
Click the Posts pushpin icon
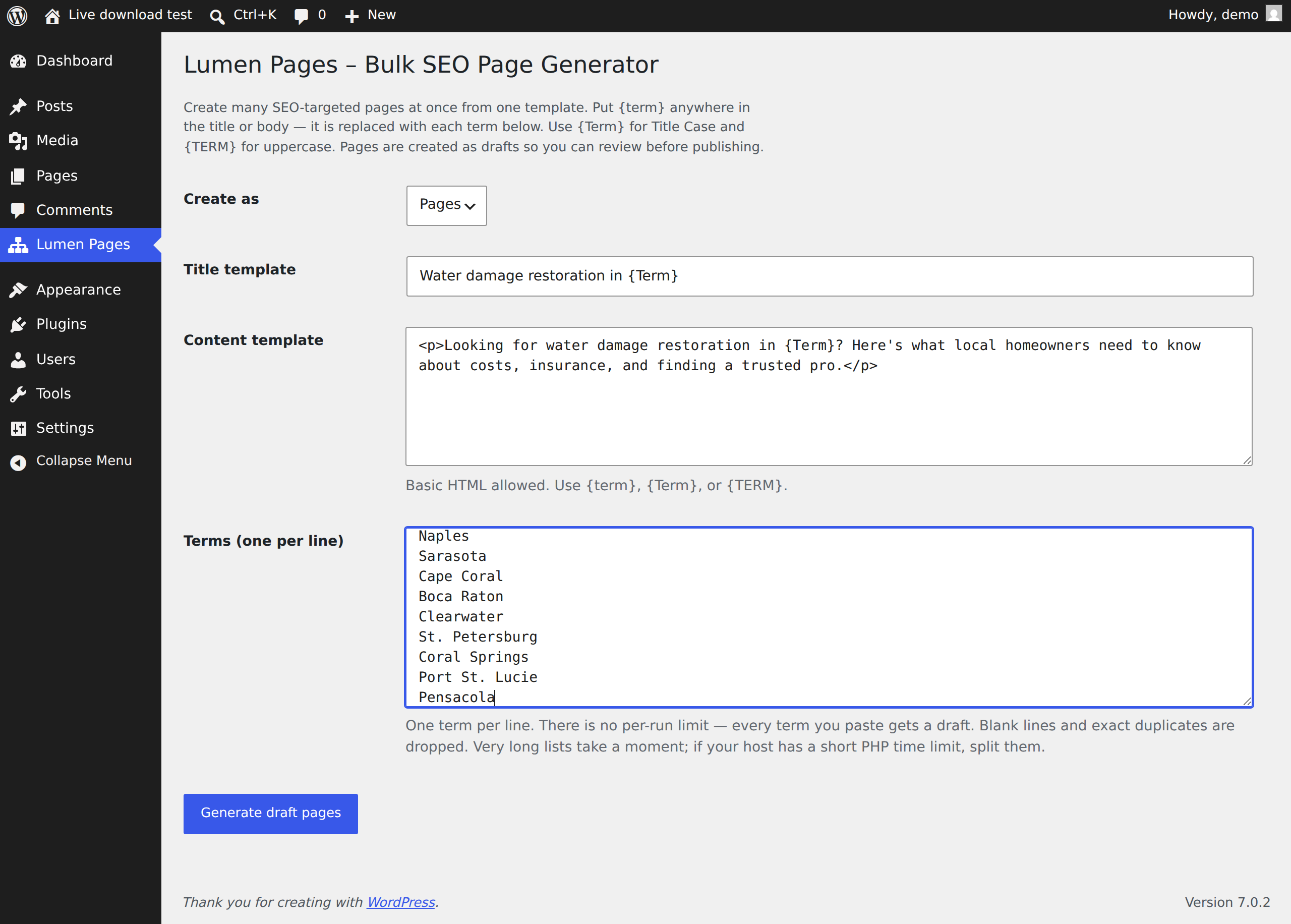click(18, 106)
